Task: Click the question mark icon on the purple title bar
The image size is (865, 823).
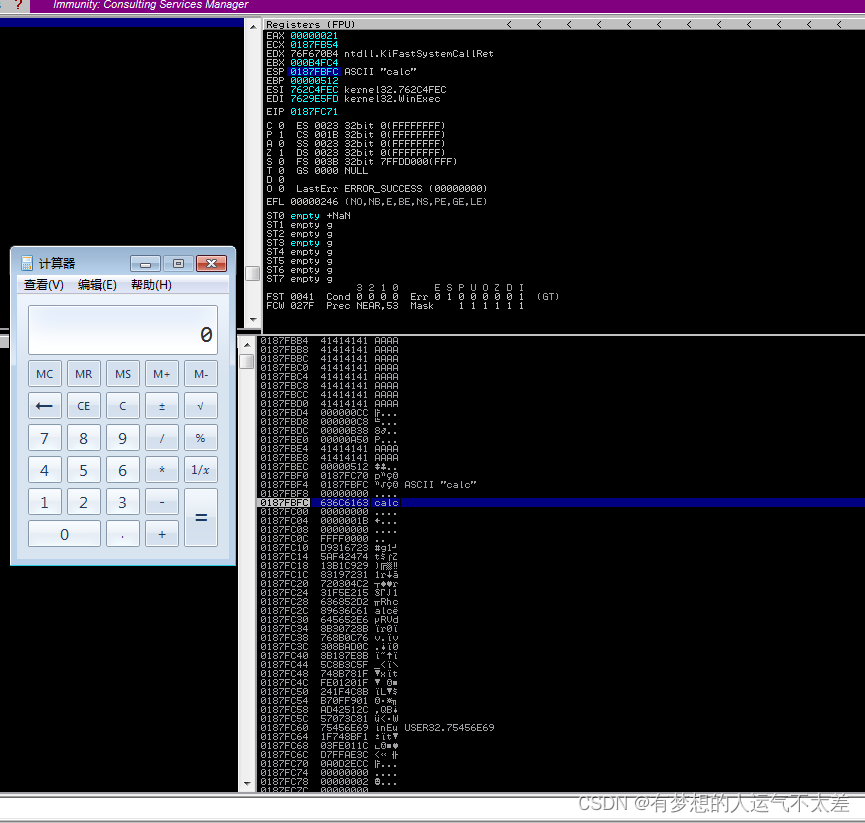Action: tap(18, 5)
